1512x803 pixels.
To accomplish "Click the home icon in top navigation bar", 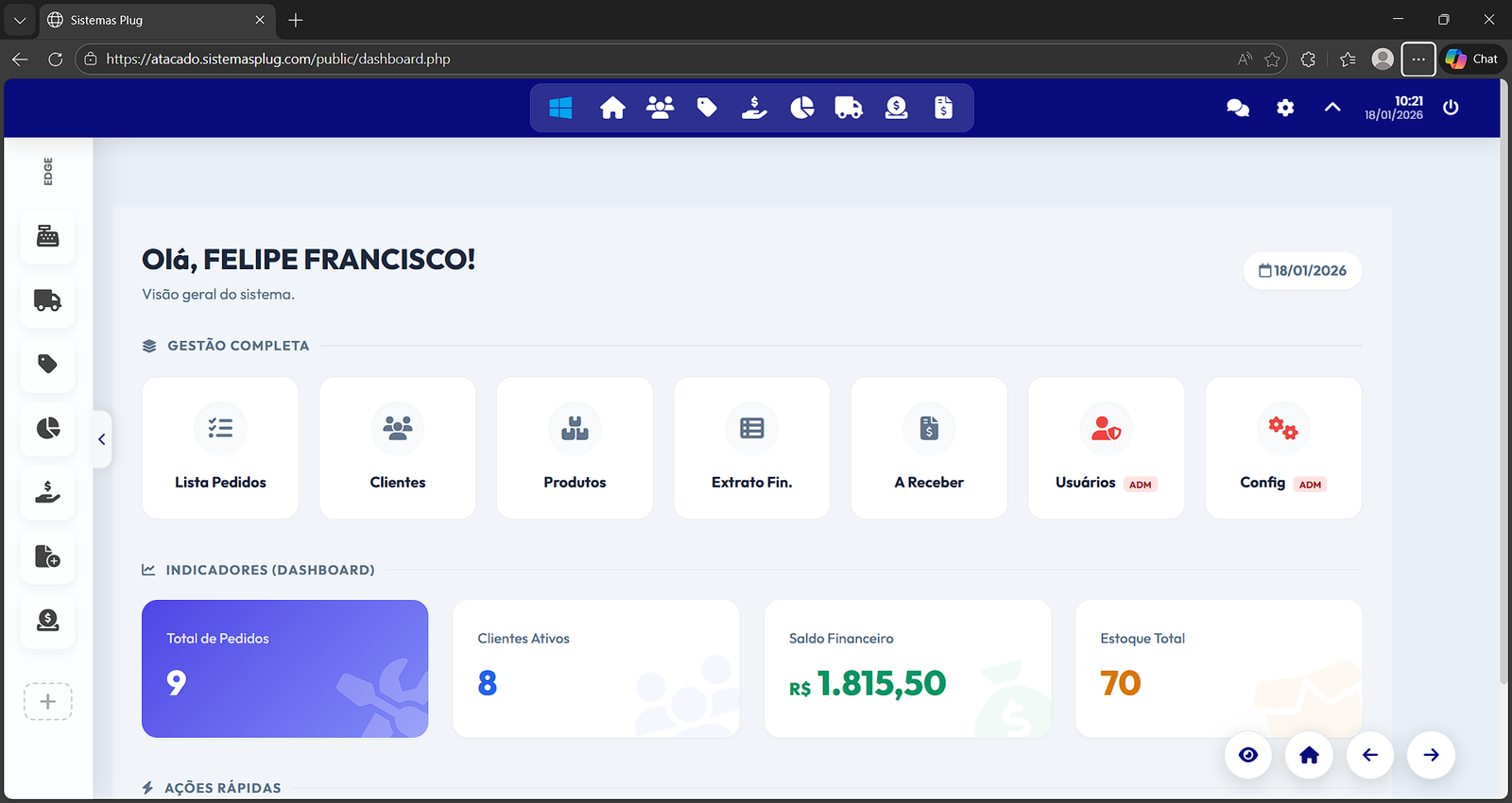I will pyautogui.click(x=612, y=108).
